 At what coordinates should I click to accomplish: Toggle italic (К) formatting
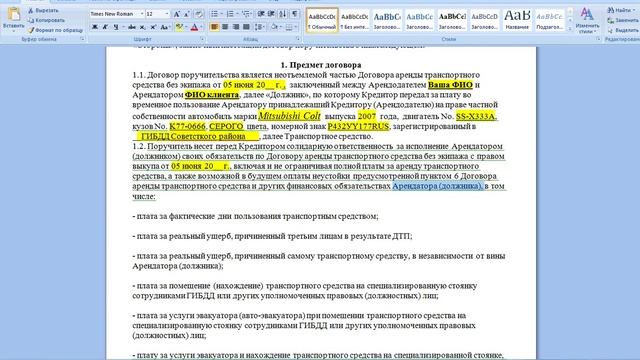pos(105,27)
